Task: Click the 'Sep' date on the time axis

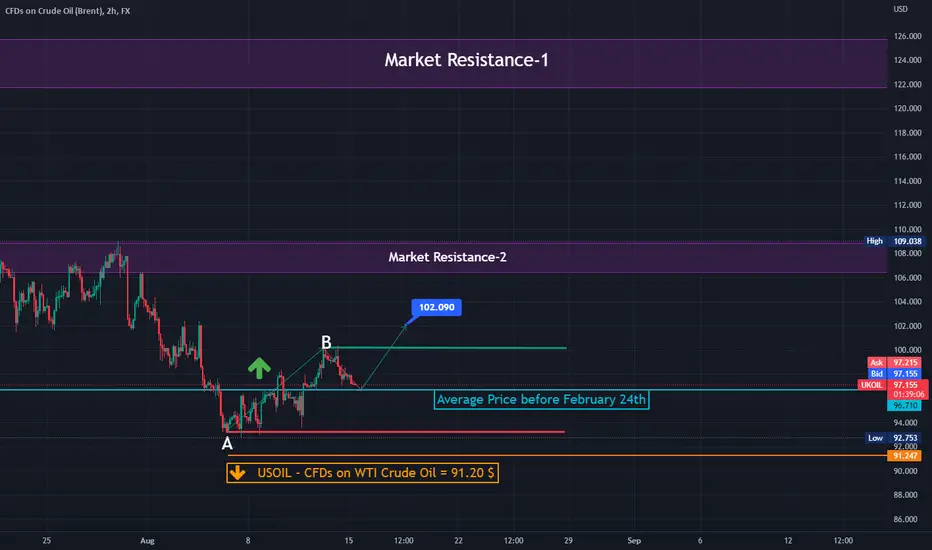Action: tap(634, 540)
